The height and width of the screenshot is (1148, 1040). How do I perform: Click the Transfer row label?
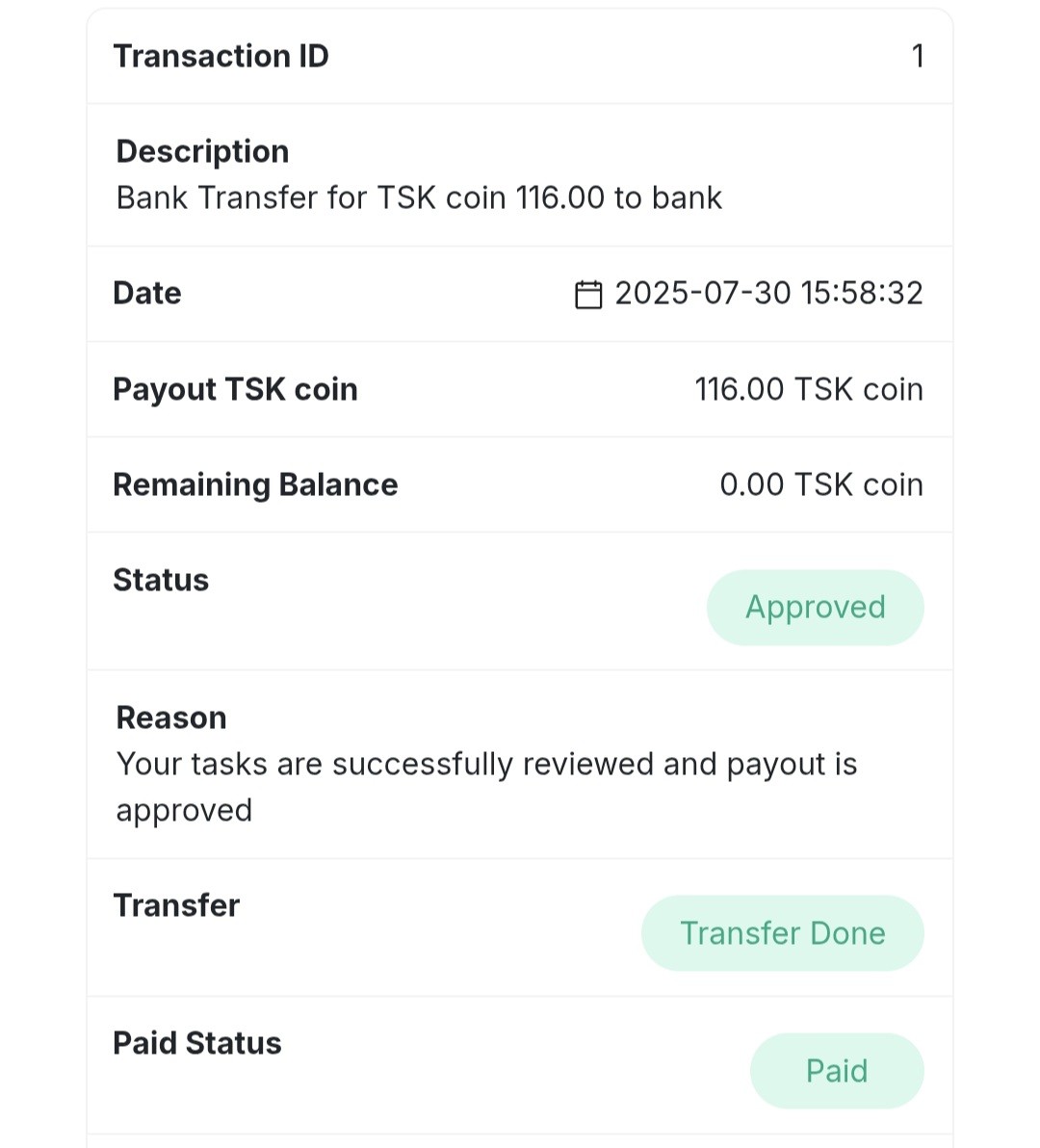click(x=176, y=905)
